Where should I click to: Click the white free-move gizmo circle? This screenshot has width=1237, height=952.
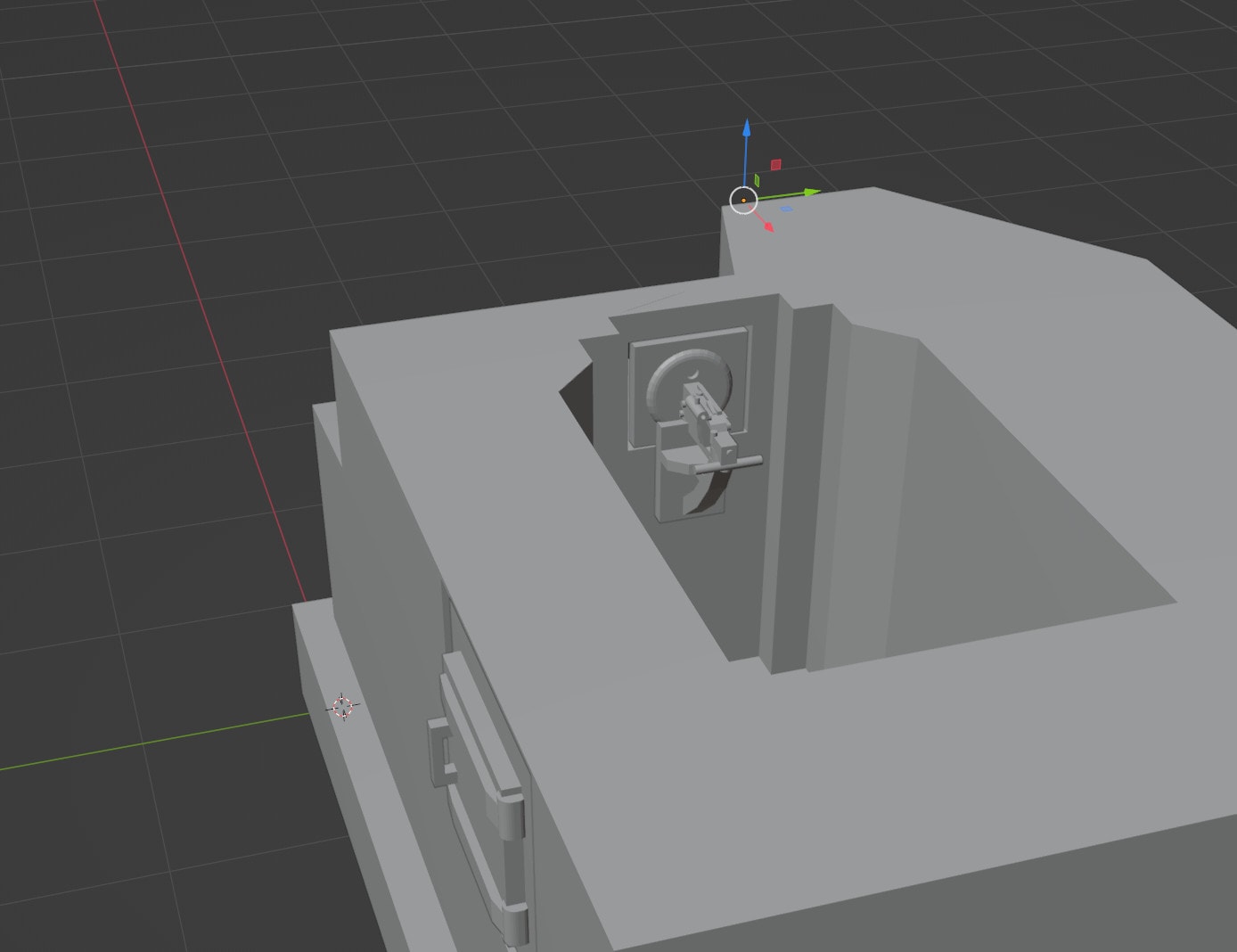point(743,201)
